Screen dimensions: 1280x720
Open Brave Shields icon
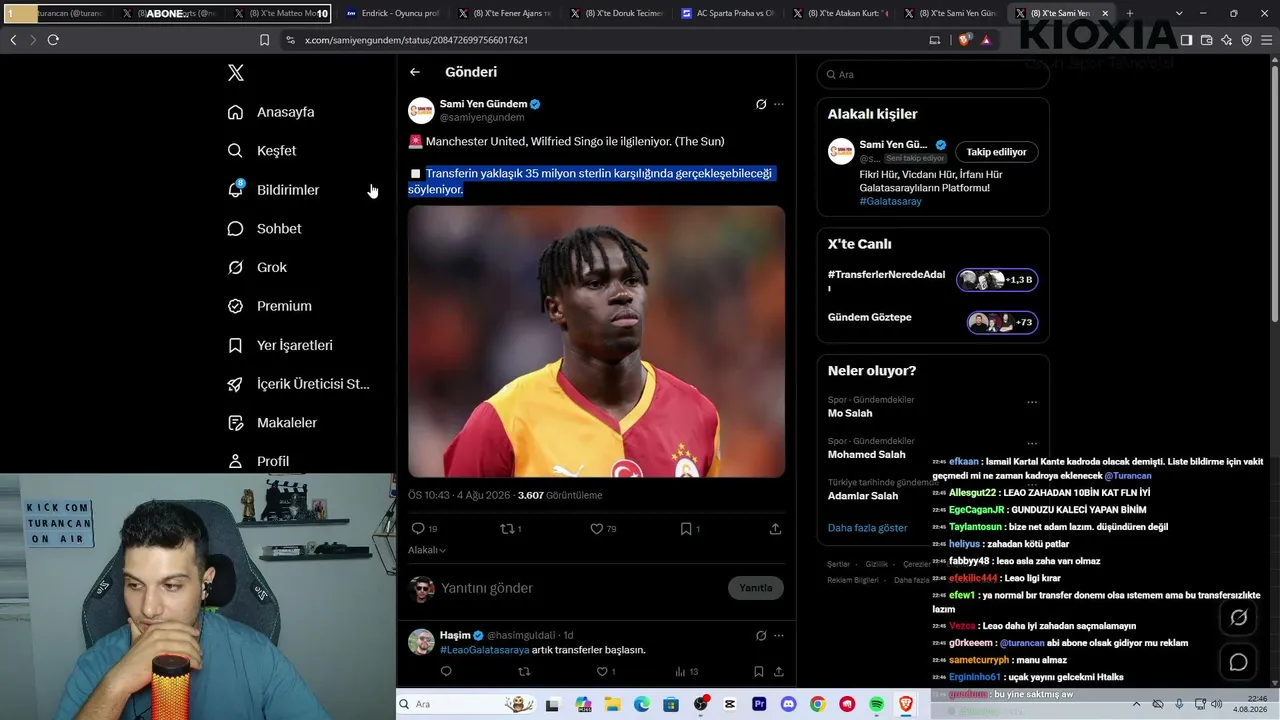tap(965, 40)
